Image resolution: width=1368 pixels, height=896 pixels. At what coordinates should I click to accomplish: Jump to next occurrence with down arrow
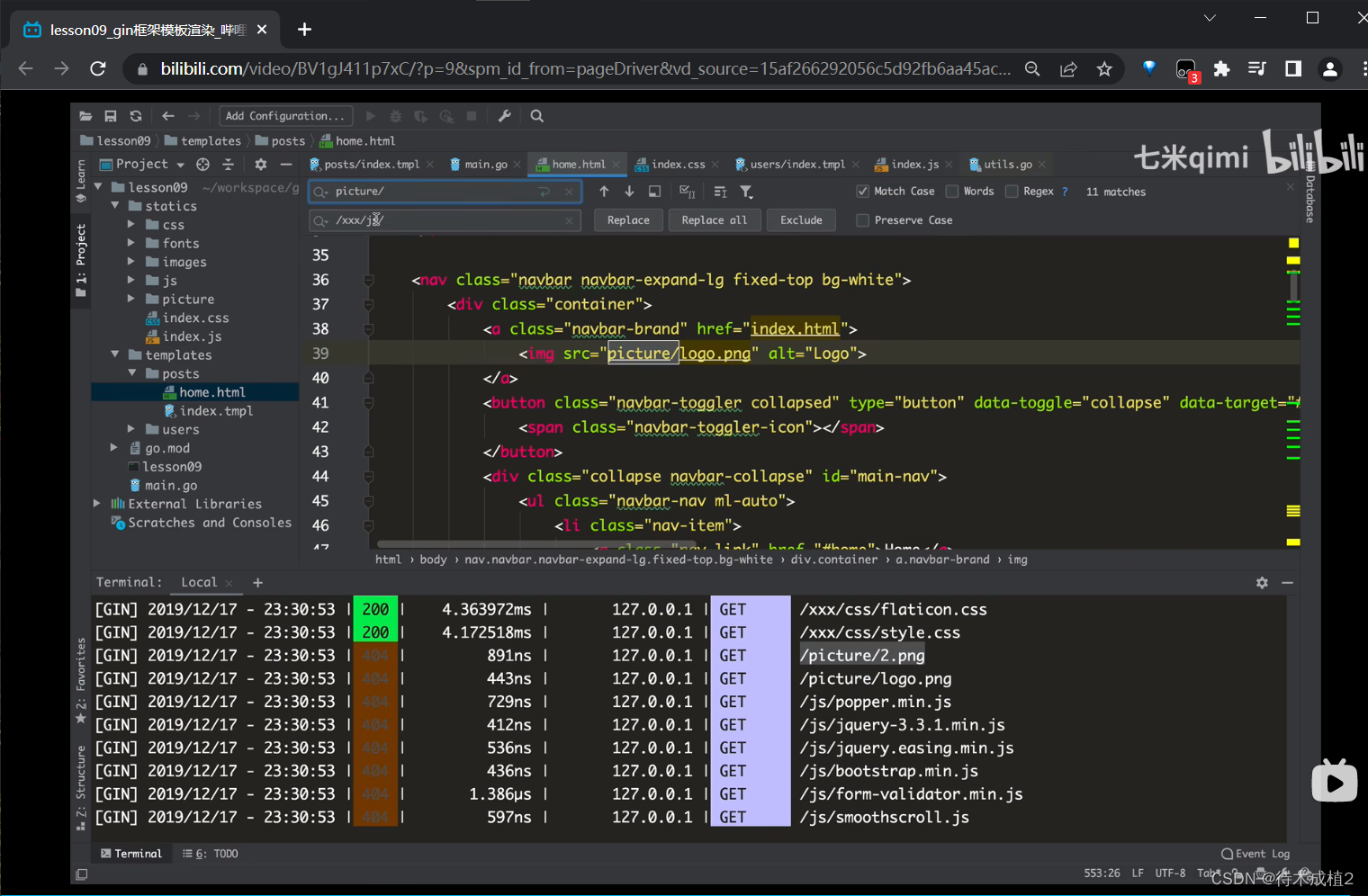629,192
